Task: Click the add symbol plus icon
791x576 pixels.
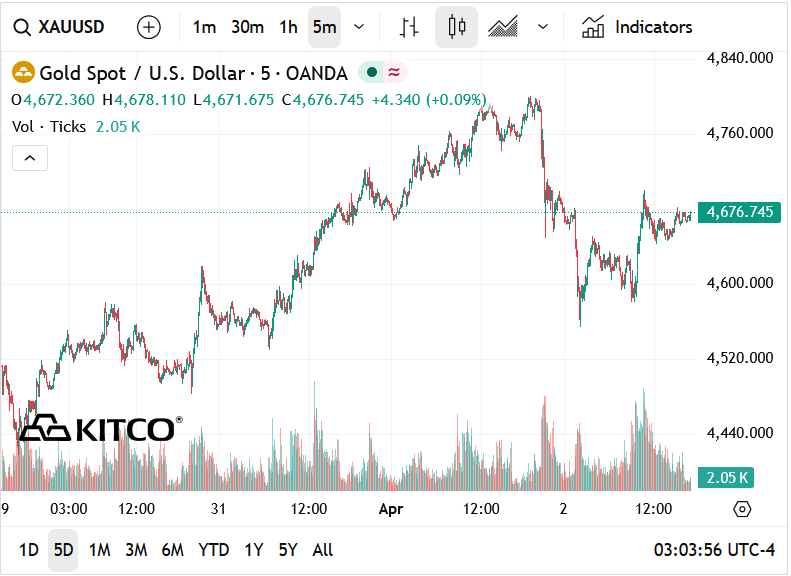Action: coord(148,27)
